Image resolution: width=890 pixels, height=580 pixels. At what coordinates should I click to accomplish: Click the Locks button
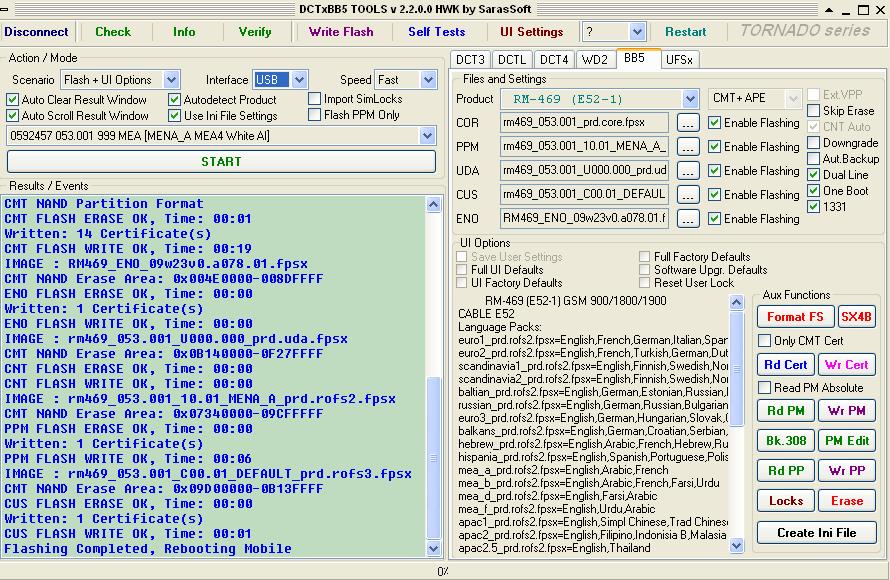(x=786, y=501)
